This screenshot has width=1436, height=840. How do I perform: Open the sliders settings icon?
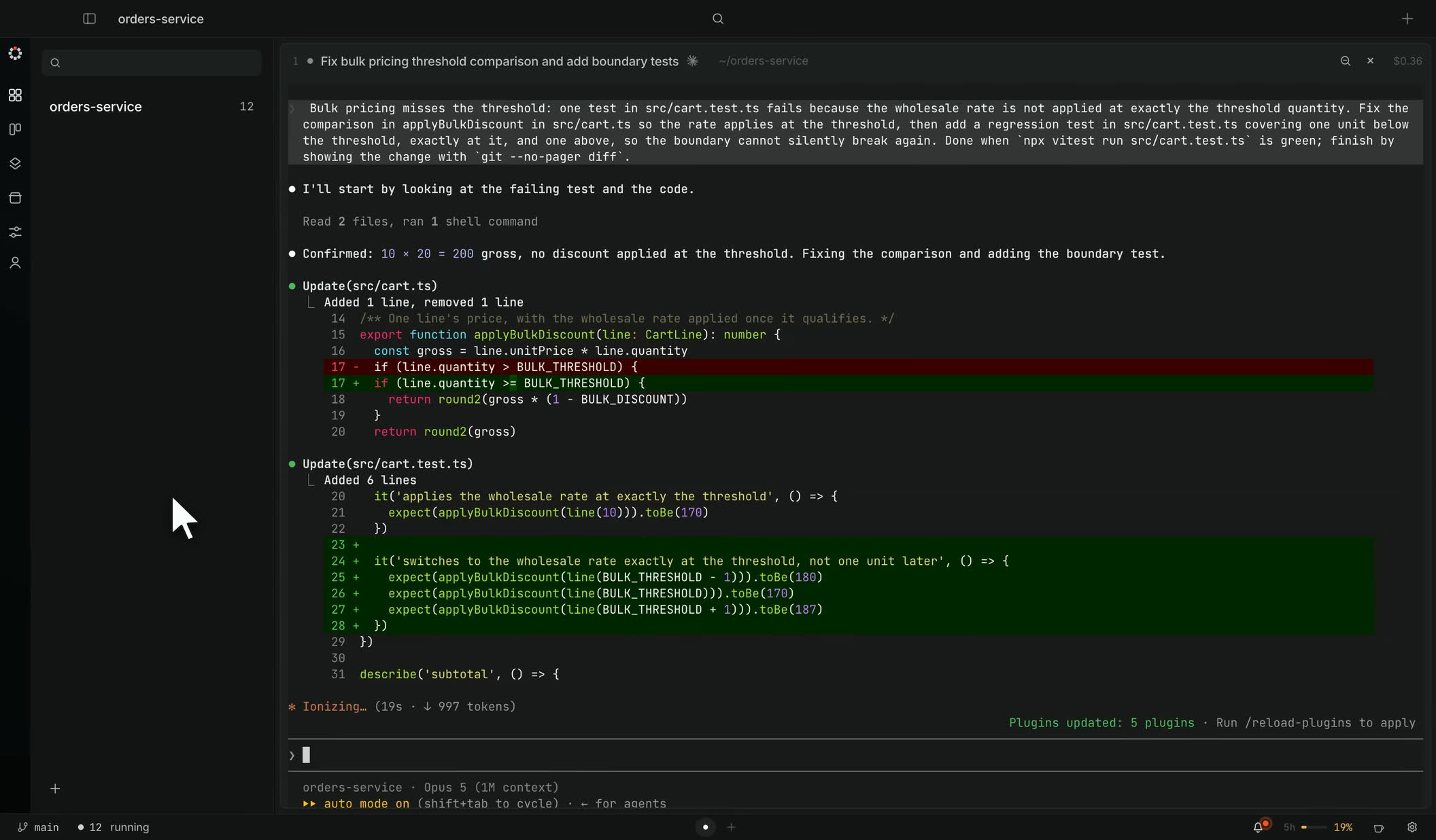[15, 232]
